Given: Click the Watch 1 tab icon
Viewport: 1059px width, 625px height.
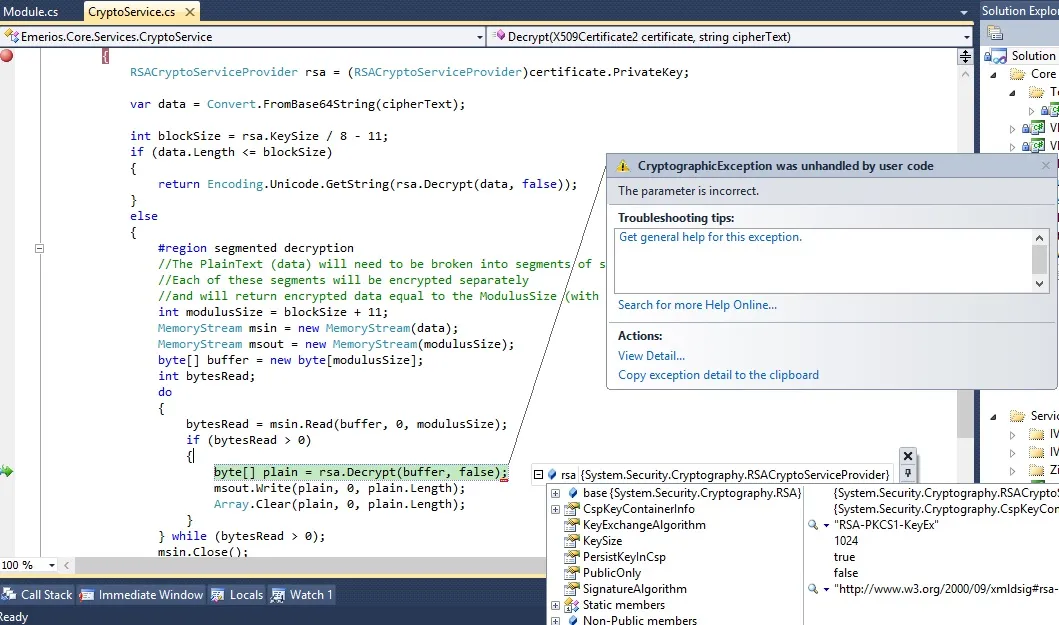Looking at the screenshot, I should pyautogui.click(x=278, y=595).
